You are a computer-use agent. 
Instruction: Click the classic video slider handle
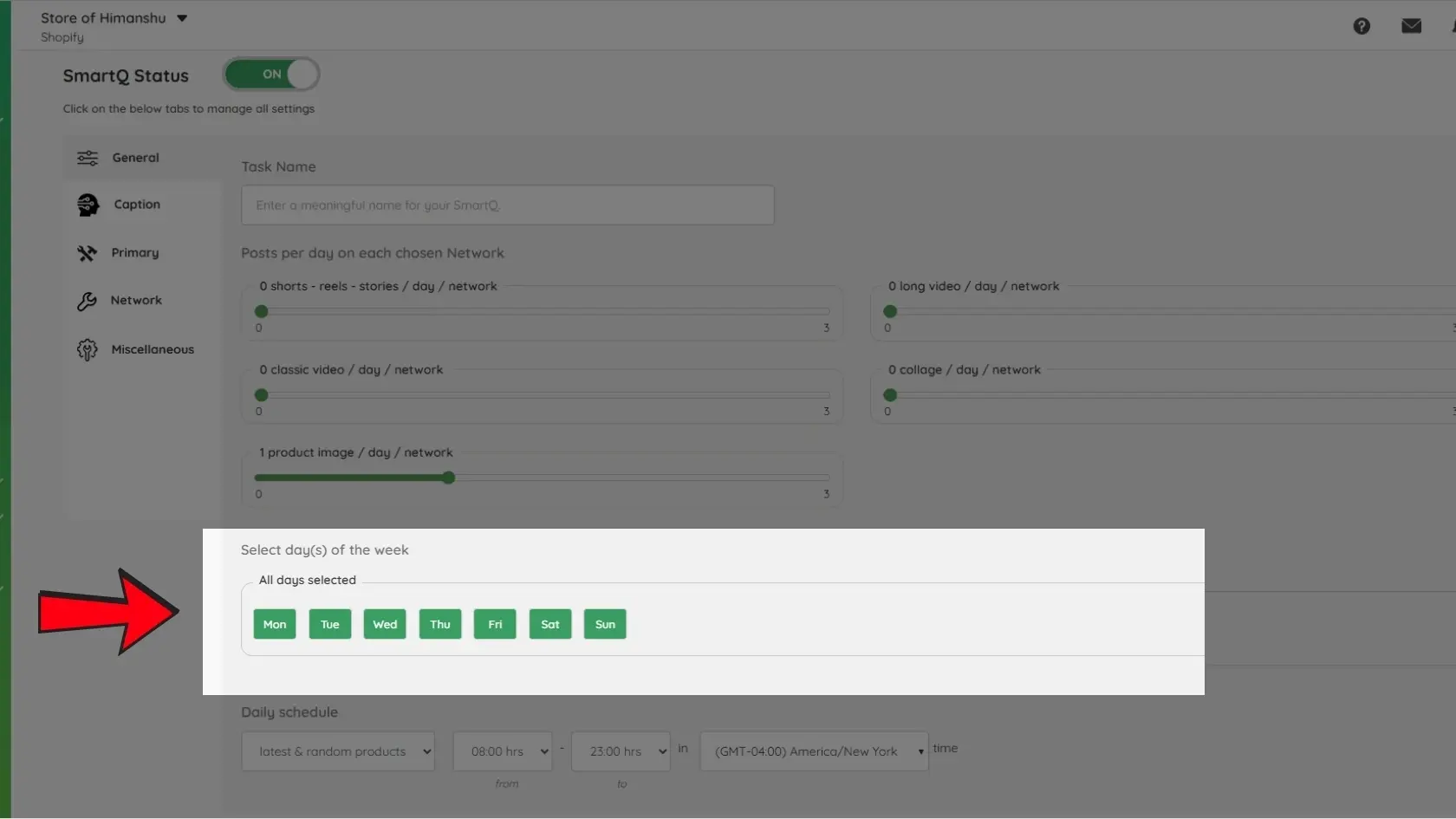[261, 395]
